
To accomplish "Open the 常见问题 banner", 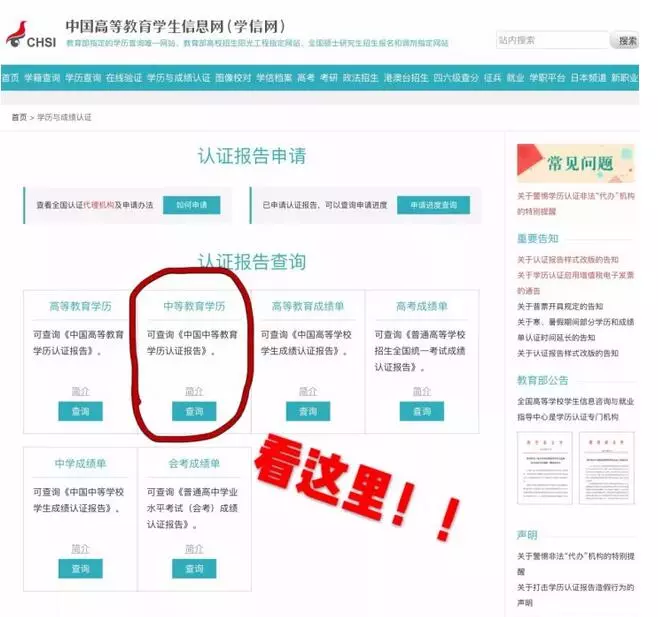I will tap(576, 163).
